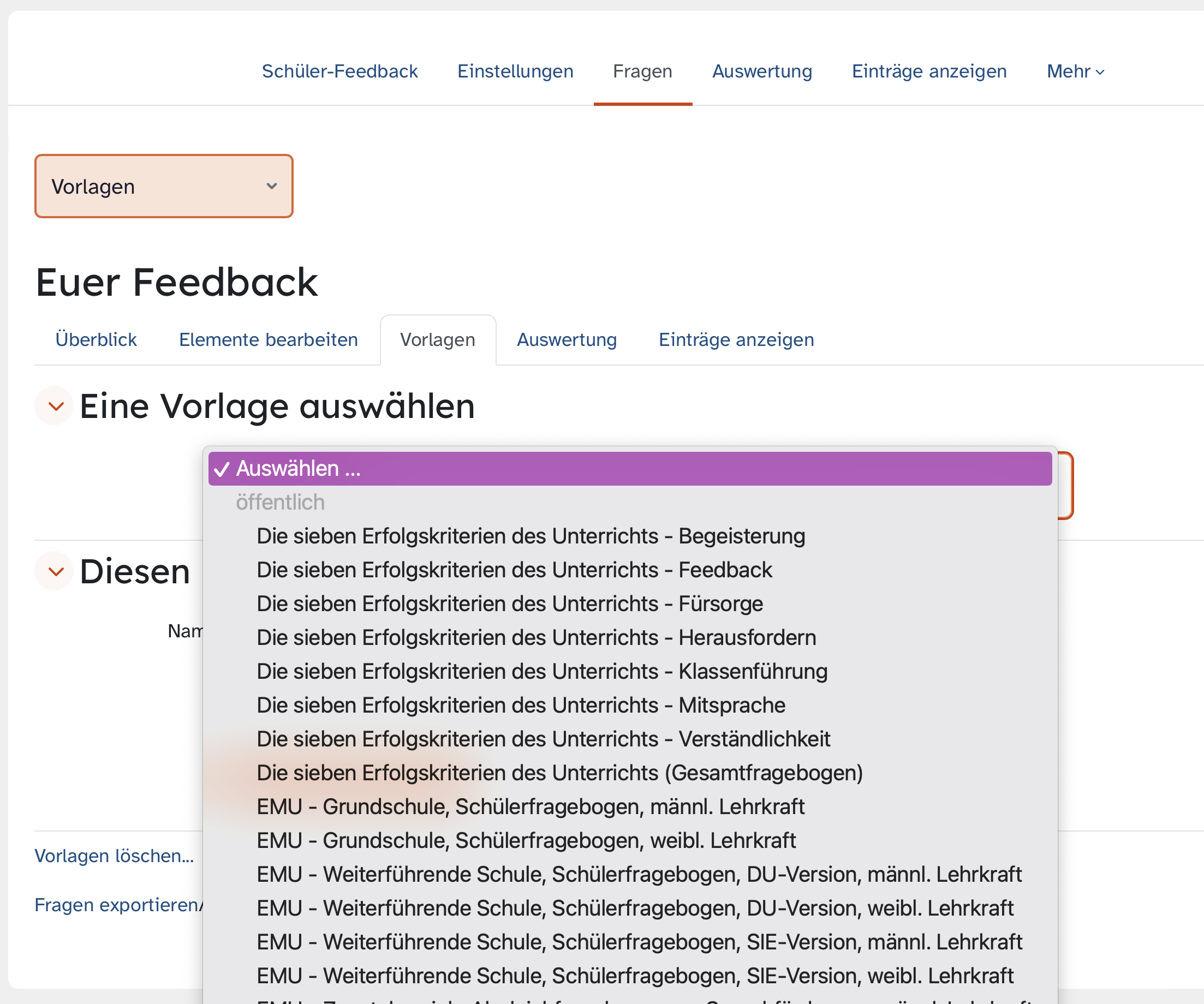
Task: Pick the 'Herausfordern' template option
Action: coord(536,638)
